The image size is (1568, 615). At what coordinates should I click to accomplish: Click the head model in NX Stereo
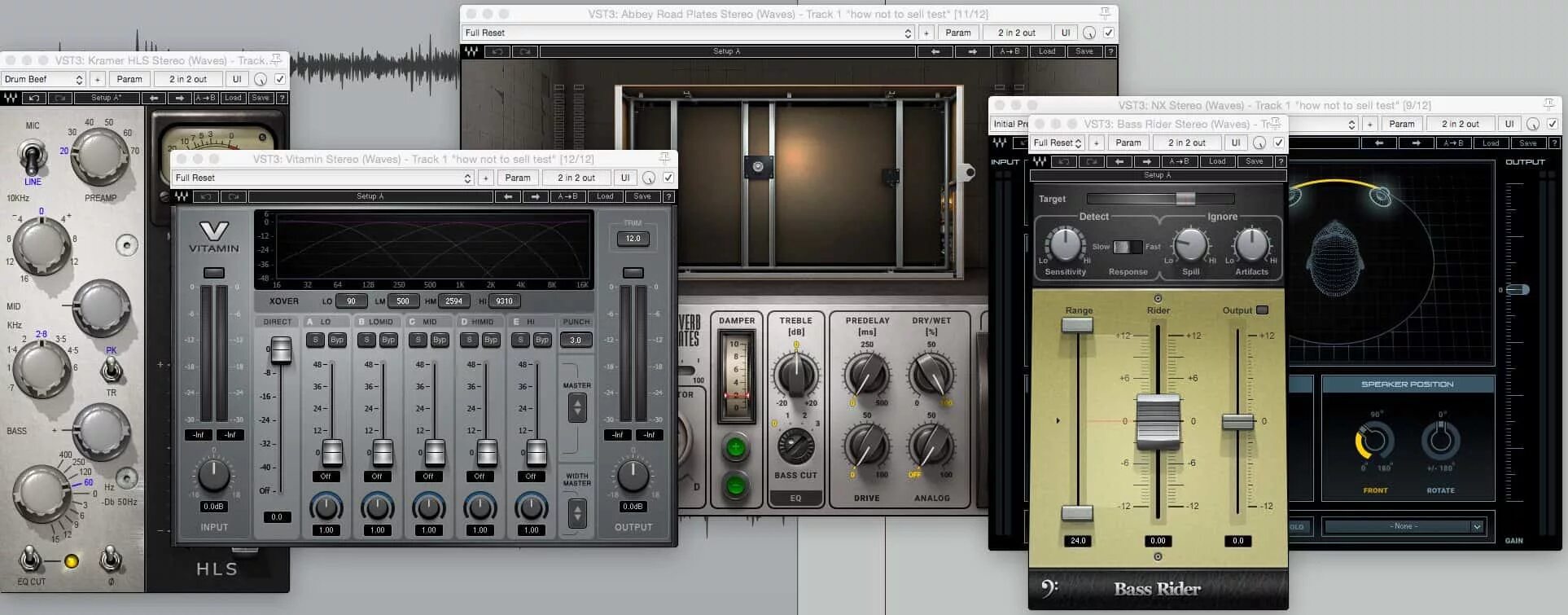pyautogui.click(x=1335, y=257)
